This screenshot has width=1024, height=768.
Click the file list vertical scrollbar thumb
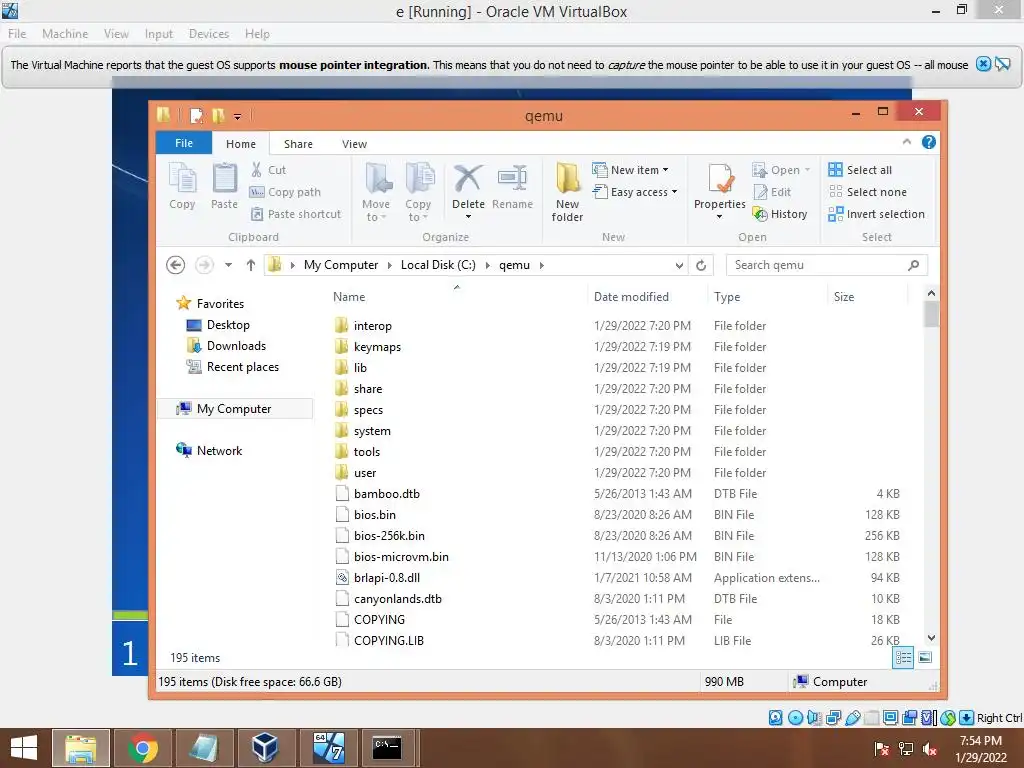pos(931,313)
